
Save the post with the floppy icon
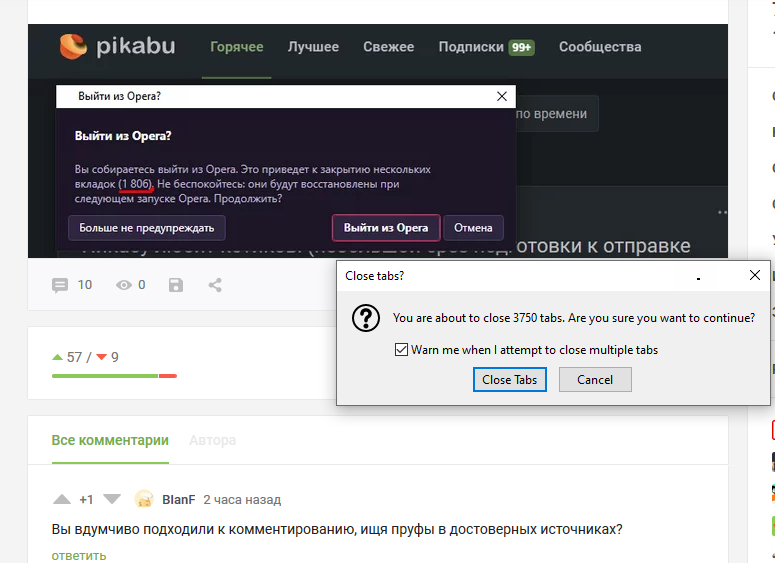click(176, 285)
